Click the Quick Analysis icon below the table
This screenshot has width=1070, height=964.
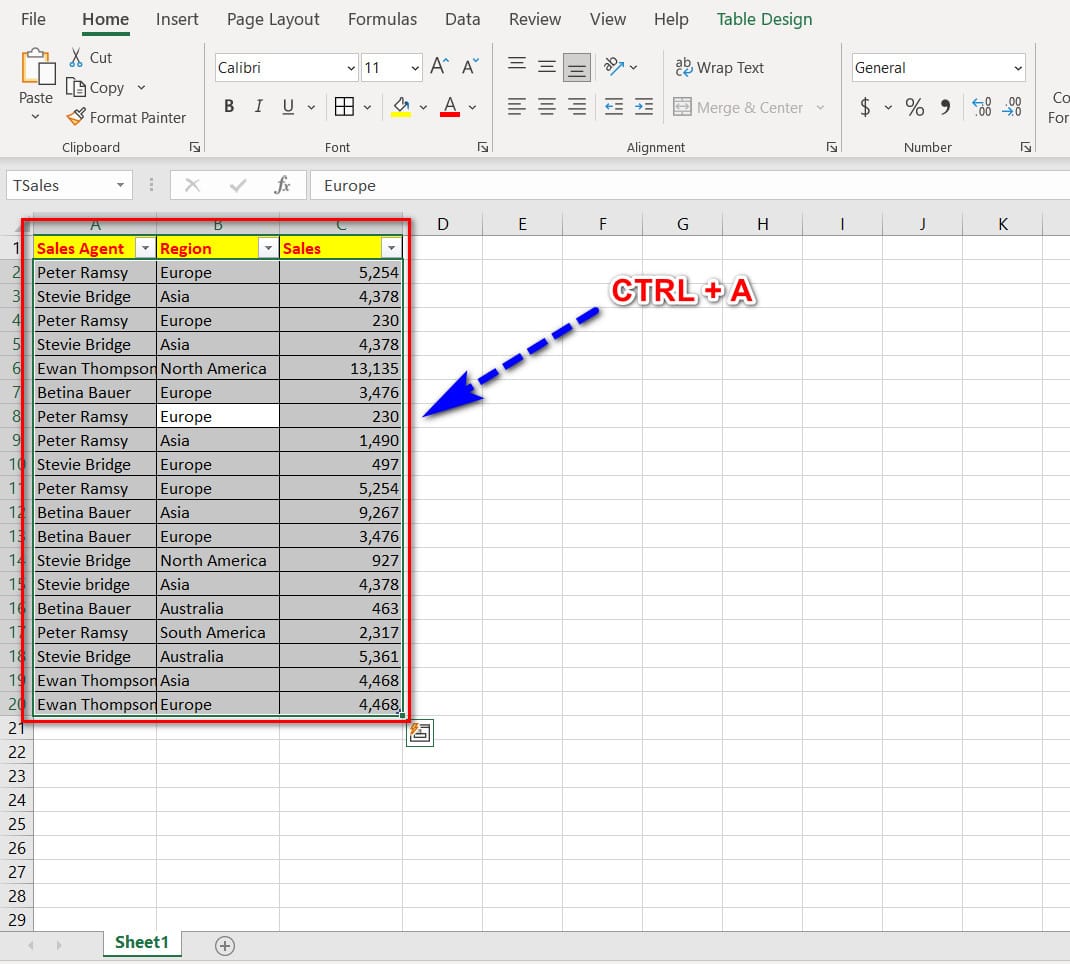[x=420, y=733]
